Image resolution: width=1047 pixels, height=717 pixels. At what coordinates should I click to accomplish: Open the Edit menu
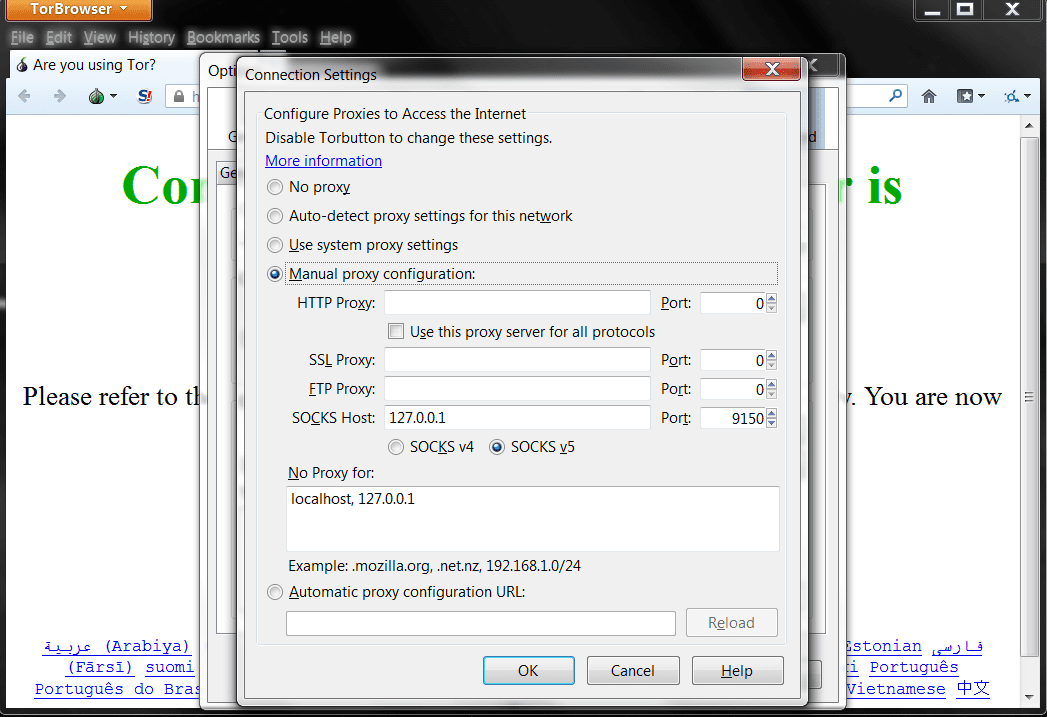(x=59, y=37)
